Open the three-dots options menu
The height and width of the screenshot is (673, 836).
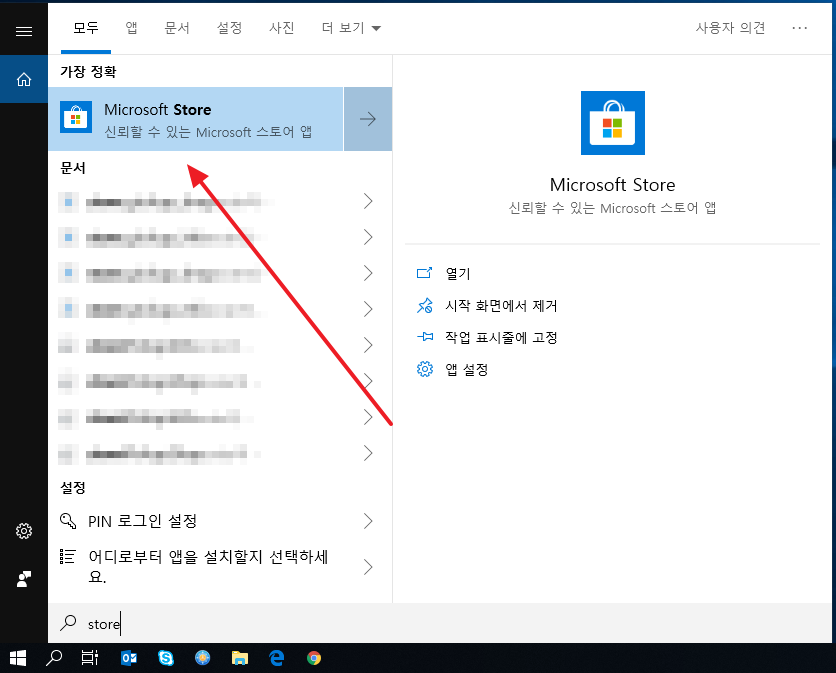coord(799,28)
